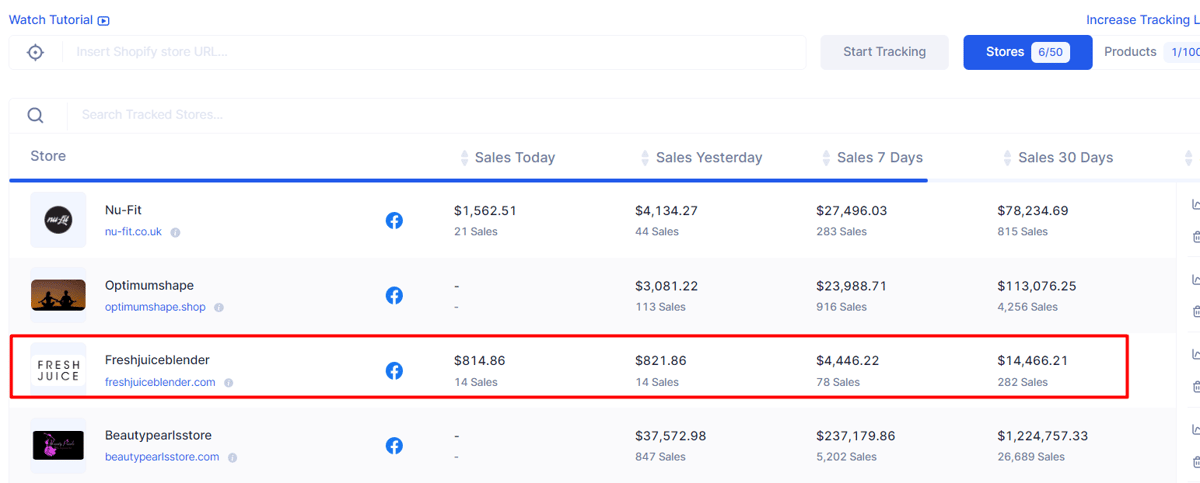The width and height of the screenshot is (1200, 483).
Task: Click the crosshair target icon
Action: (35, 52)
